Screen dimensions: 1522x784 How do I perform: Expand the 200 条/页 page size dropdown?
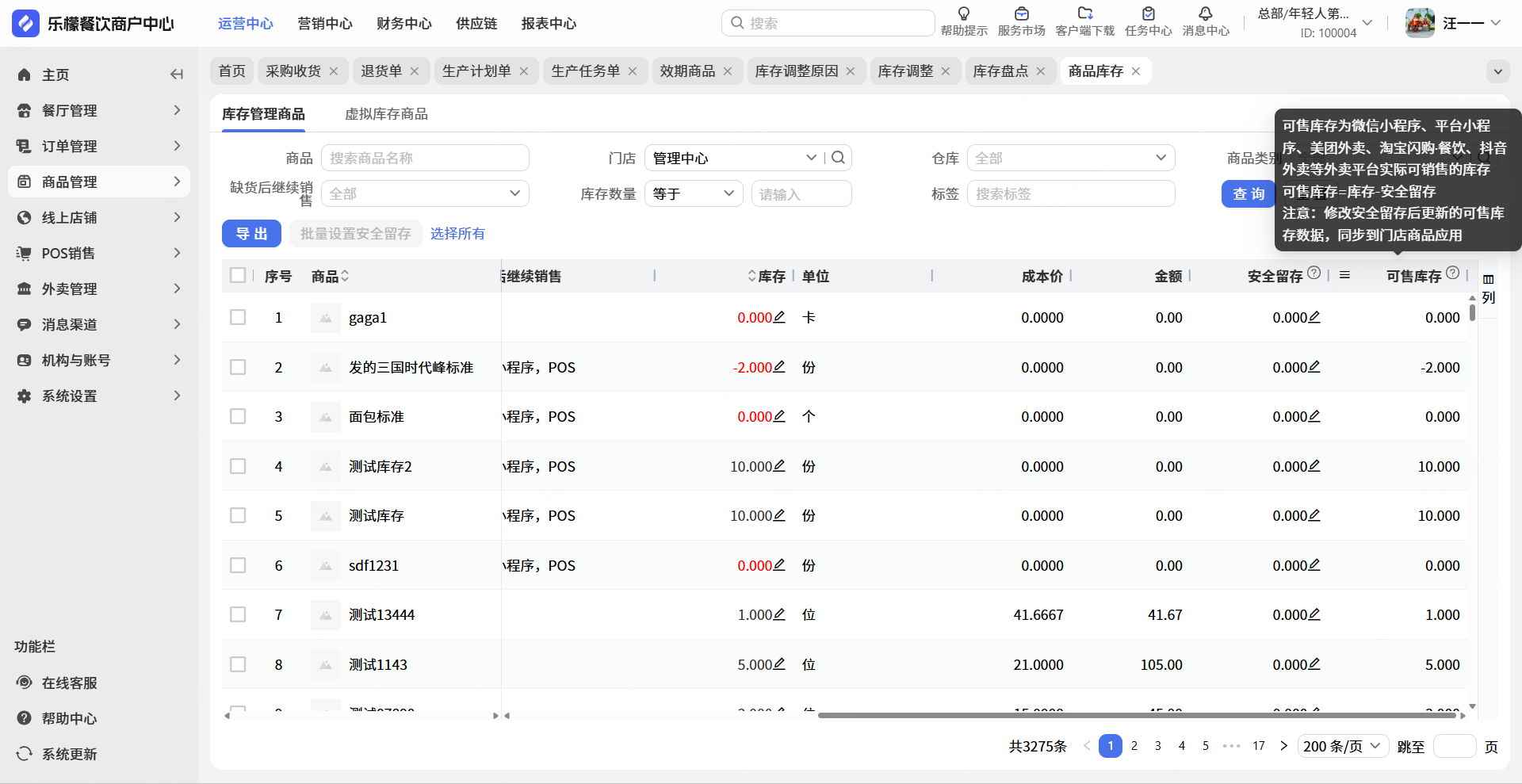point(1343,746)
